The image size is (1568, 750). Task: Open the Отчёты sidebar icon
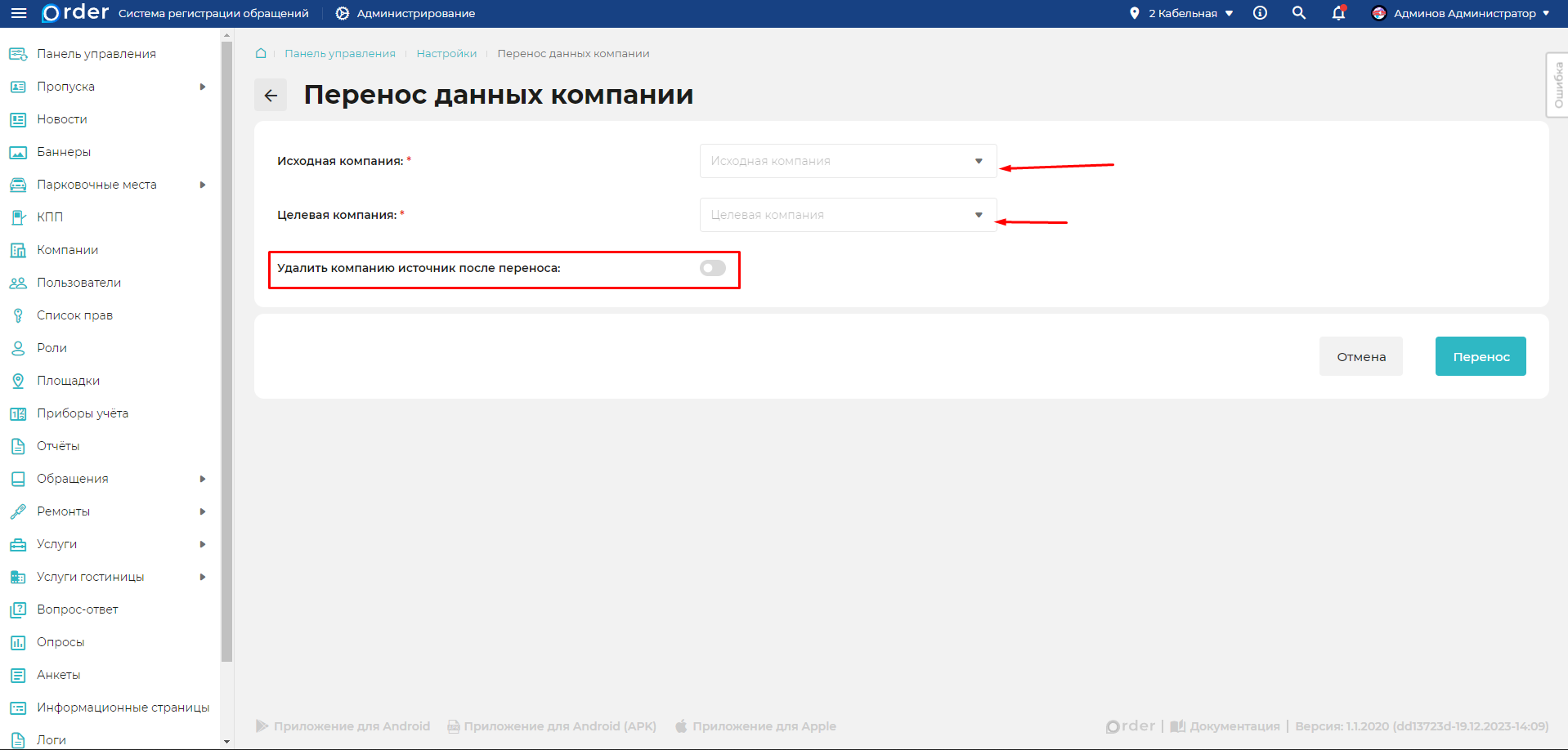click(x=17, y=446)
